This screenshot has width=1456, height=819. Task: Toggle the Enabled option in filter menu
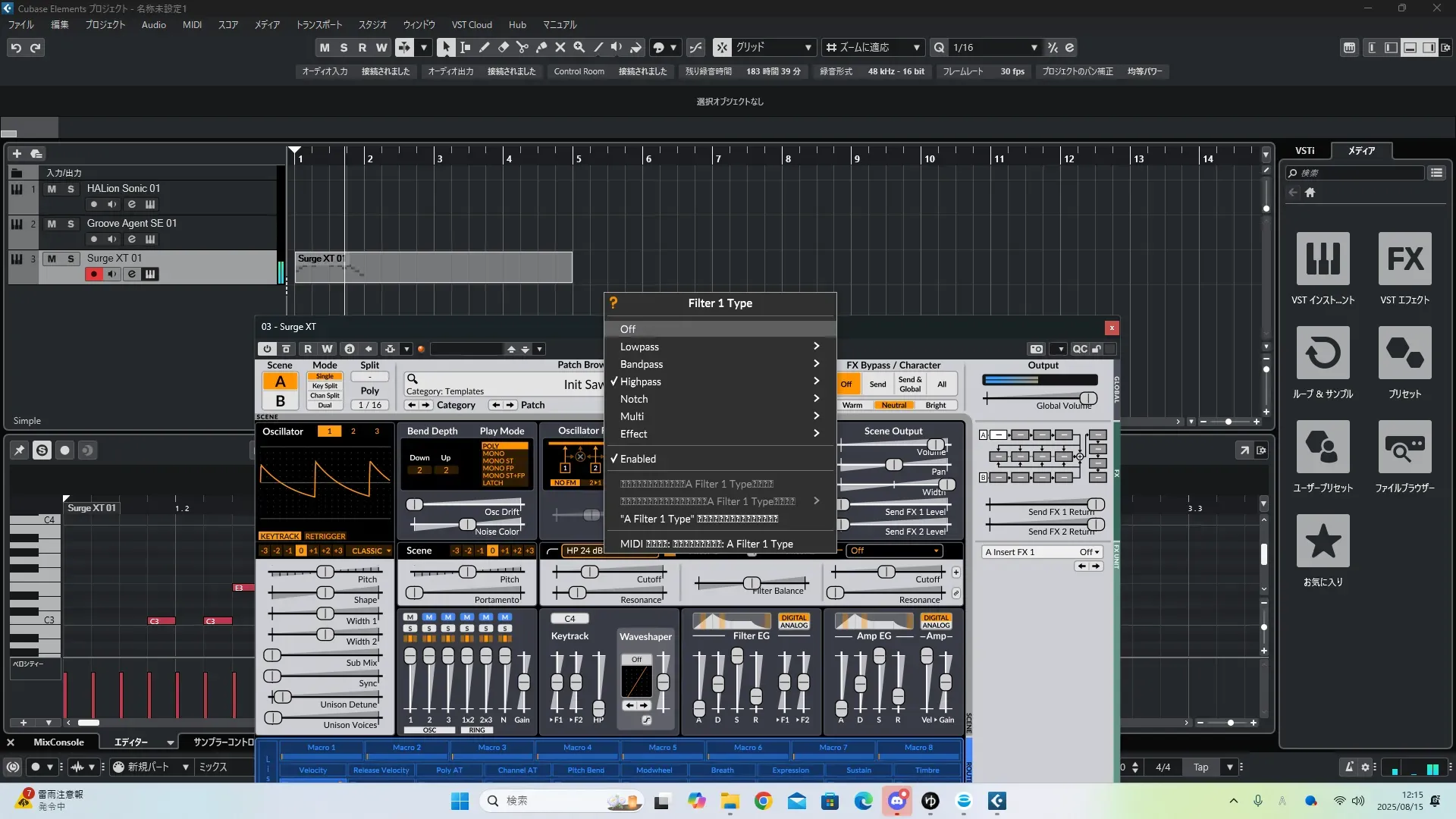638,459
